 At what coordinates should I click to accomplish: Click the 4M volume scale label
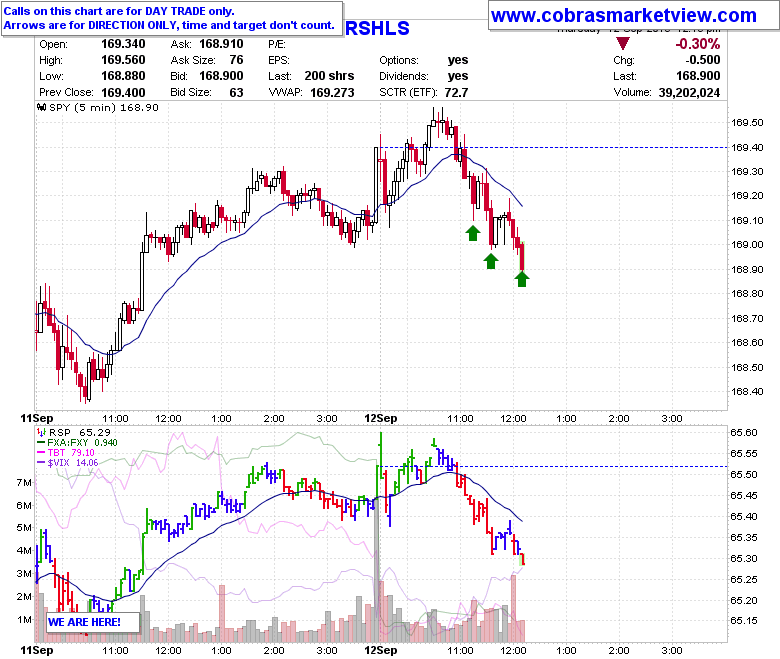[23, 551]
